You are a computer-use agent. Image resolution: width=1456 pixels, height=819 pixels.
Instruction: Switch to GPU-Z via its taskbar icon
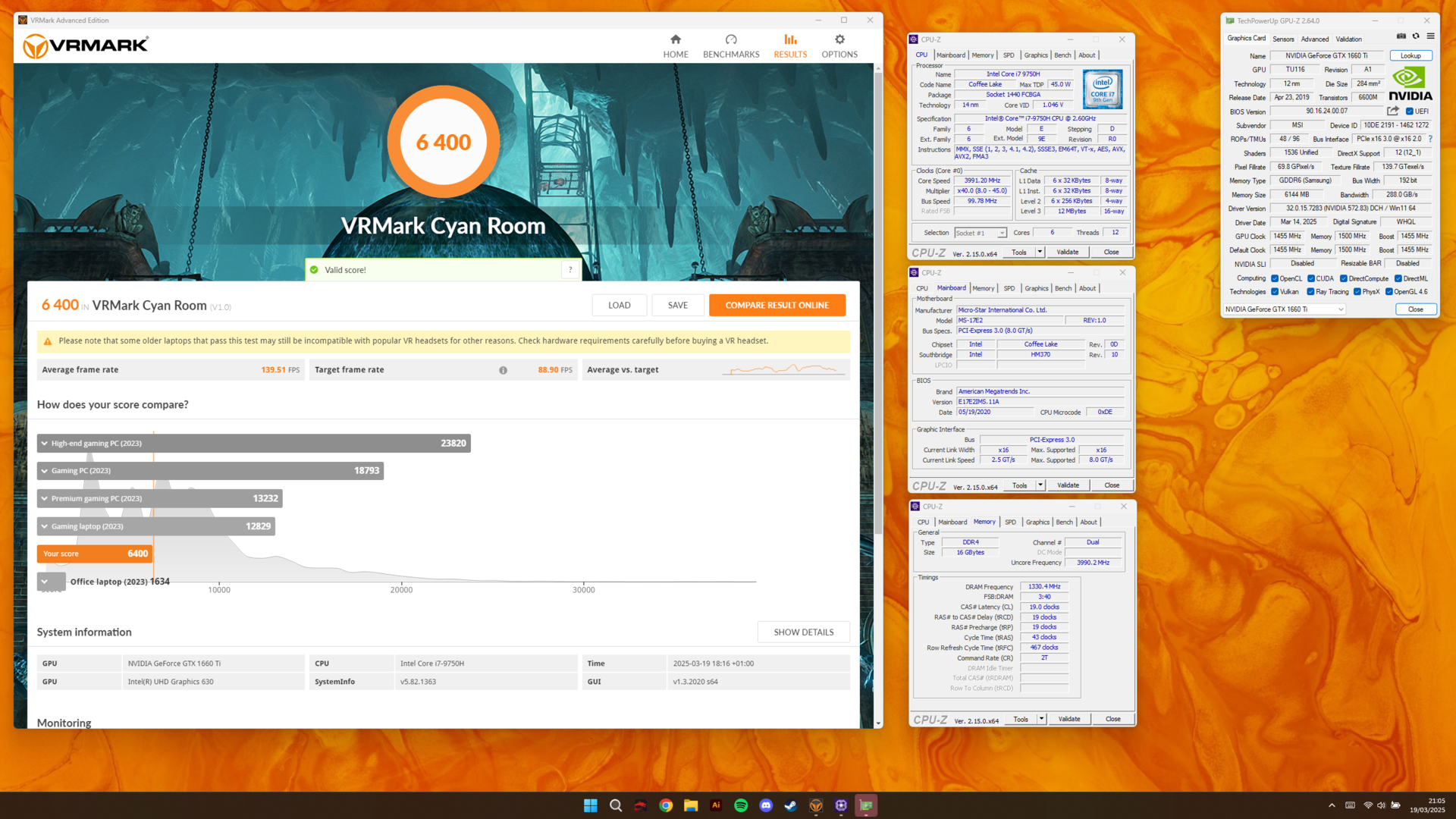tap(866, 805)
